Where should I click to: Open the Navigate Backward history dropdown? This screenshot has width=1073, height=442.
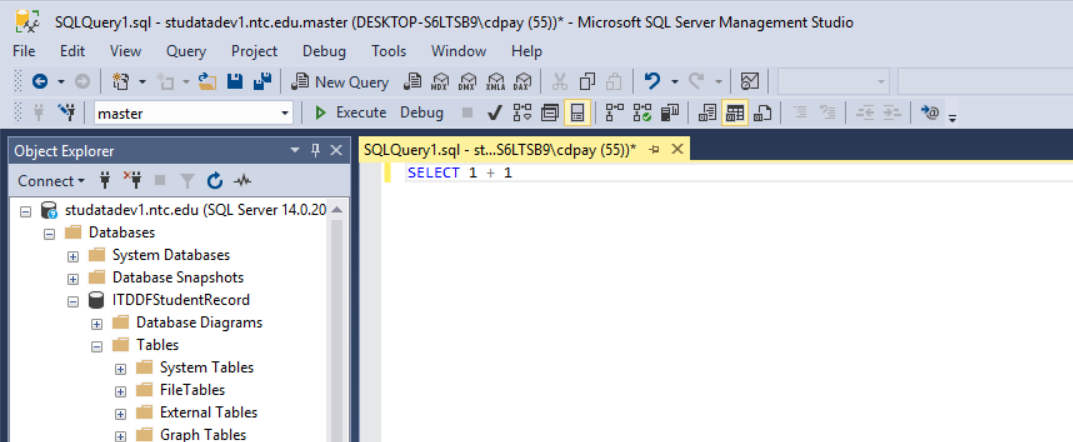pyautogui.click(x=61, y=82)
